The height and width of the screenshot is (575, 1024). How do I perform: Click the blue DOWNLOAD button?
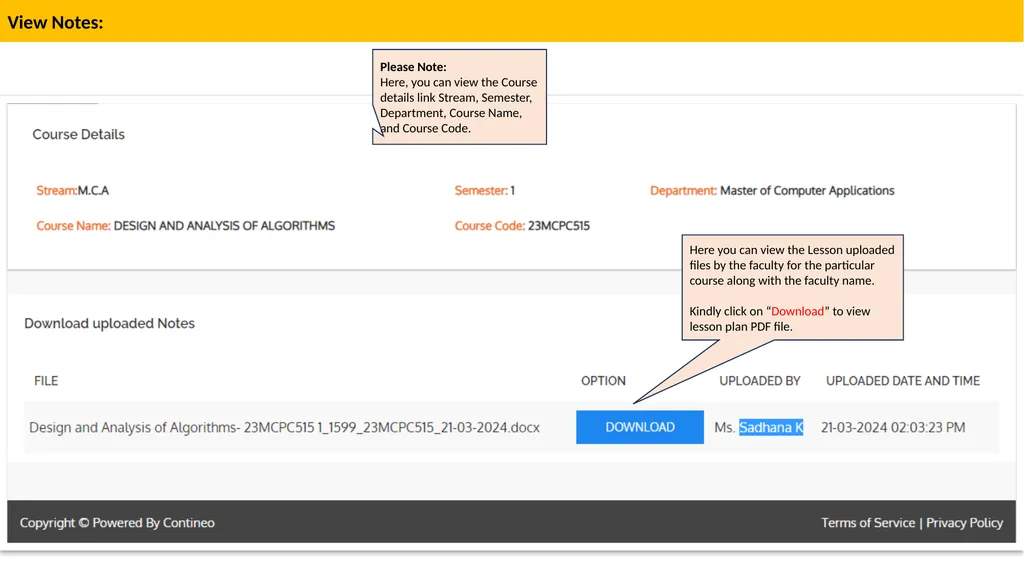coord(639,427)
